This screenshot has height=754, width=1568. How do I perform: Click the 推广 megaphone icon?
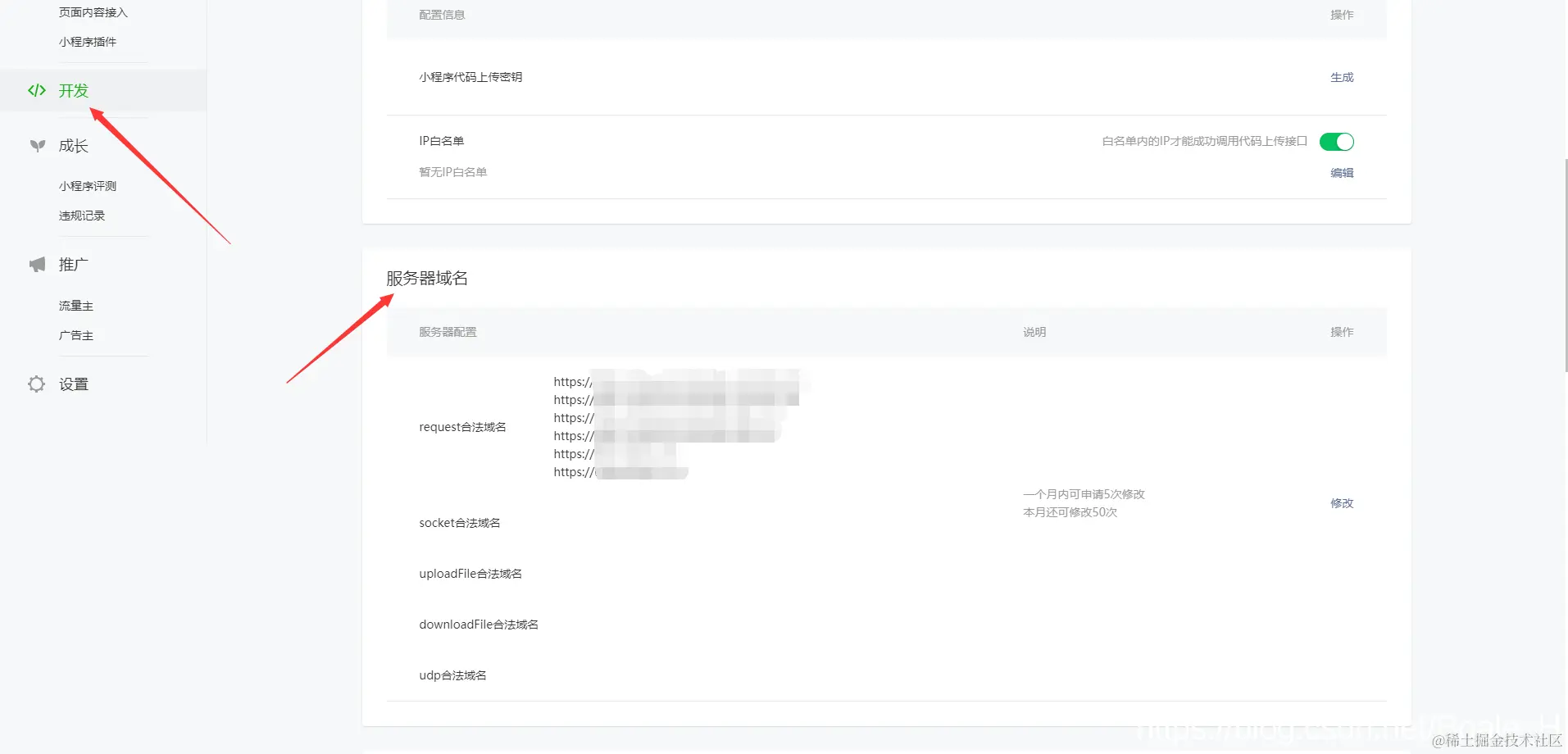(x=36, y=264)
